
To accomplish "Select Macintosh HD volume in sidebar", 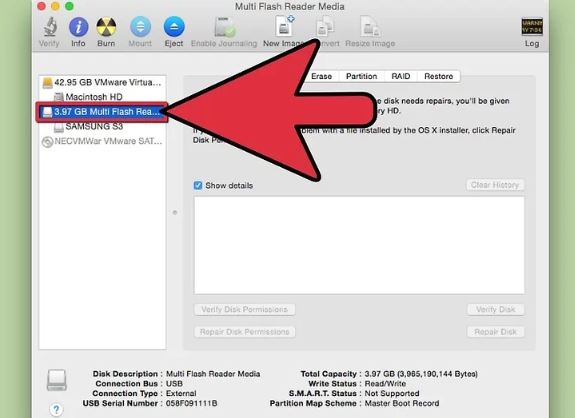I will click(88, 97).
